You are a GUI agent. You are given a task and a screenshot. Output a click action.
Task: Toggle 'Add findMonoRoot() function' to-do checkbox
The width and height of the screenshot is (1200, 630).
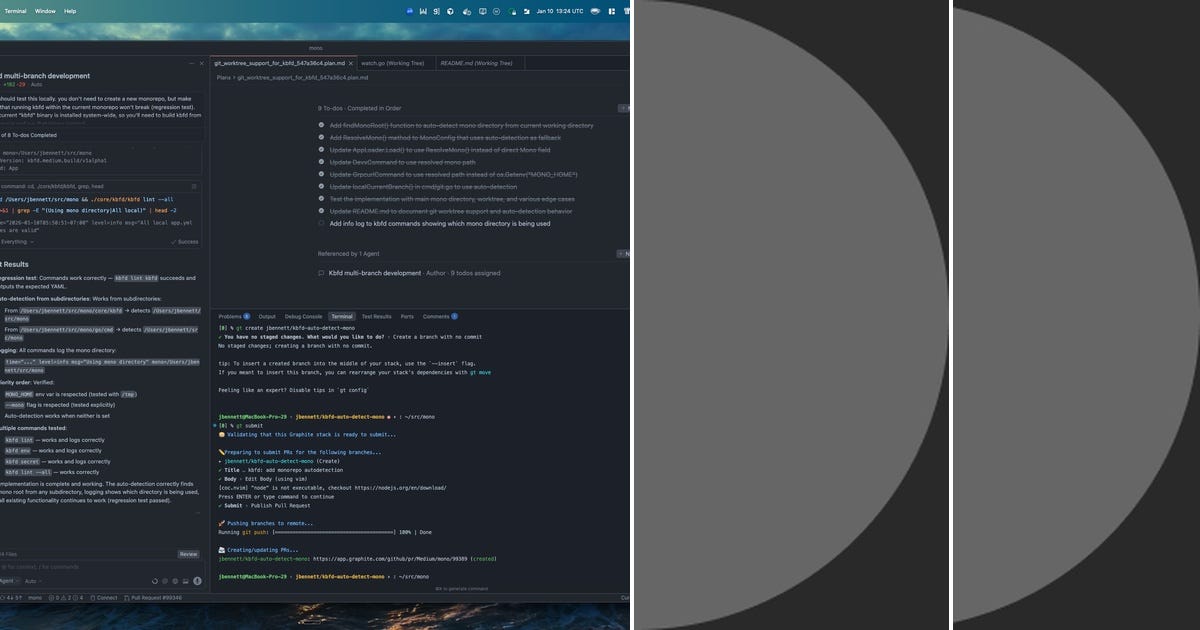coord(321,125)
